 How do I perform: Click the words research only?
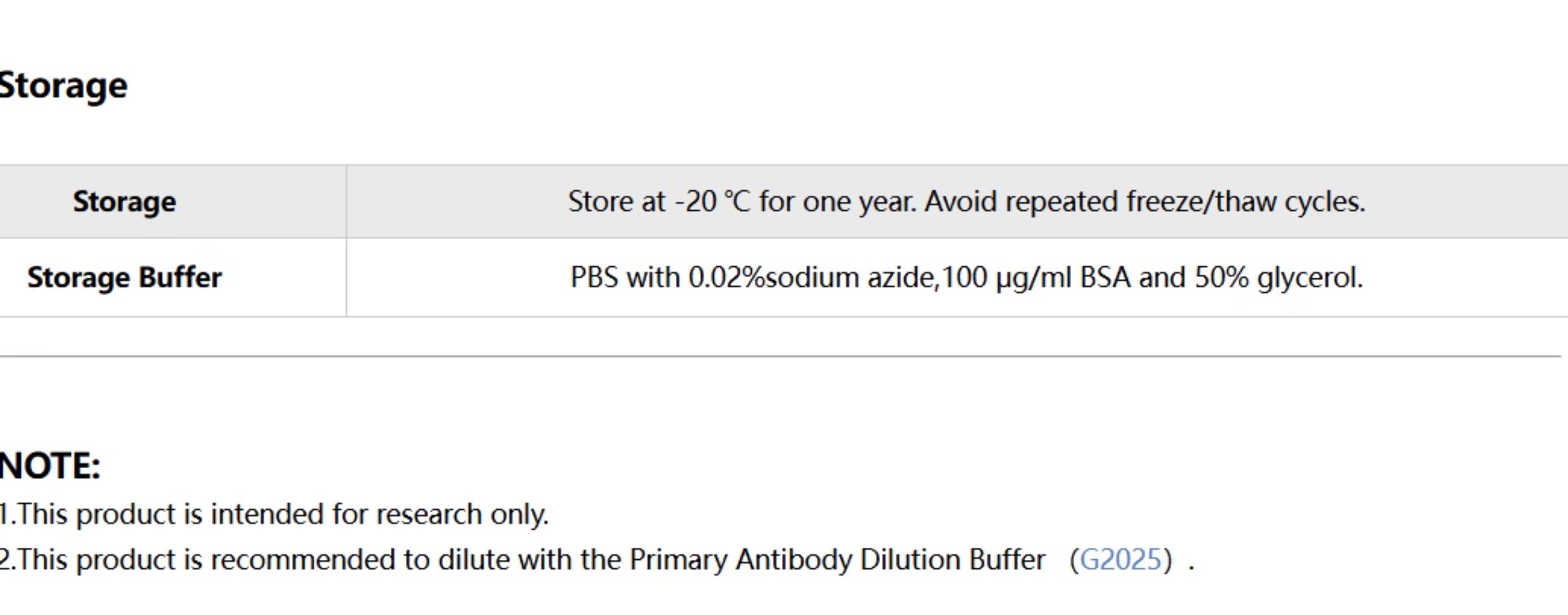pyautogui.click(x=462, y=514)
